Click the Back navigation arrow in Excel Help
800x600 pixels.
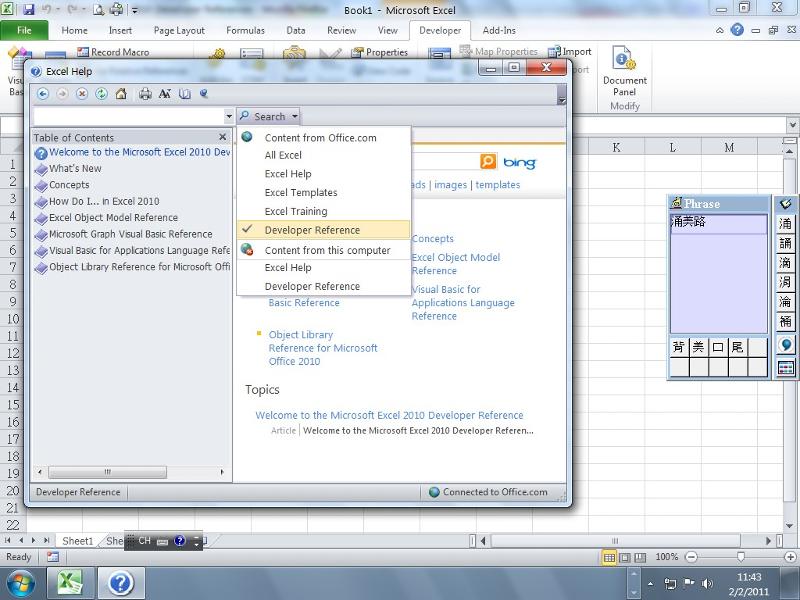pos(42,93)
